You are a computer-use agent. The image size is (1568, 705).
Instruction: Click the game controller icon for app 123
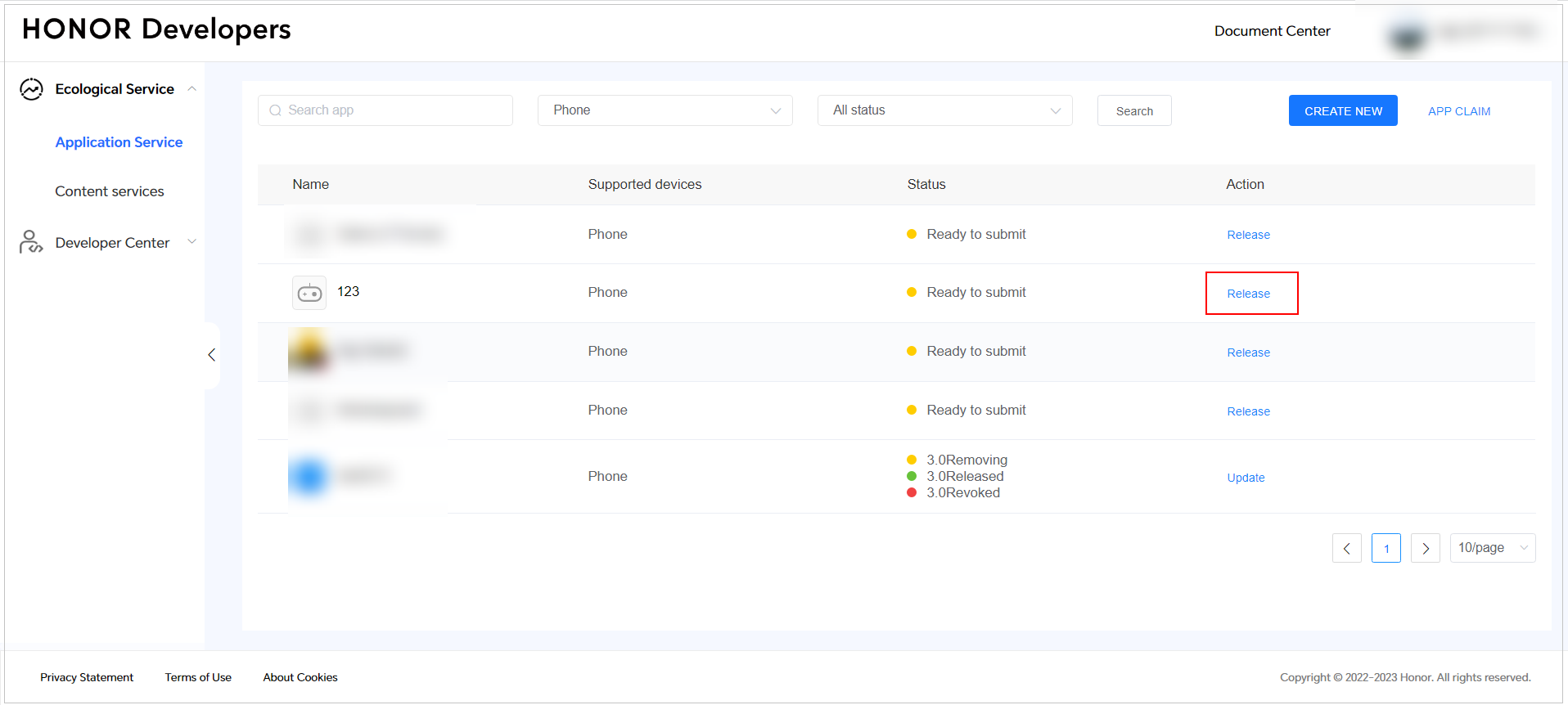click(309, 293)
